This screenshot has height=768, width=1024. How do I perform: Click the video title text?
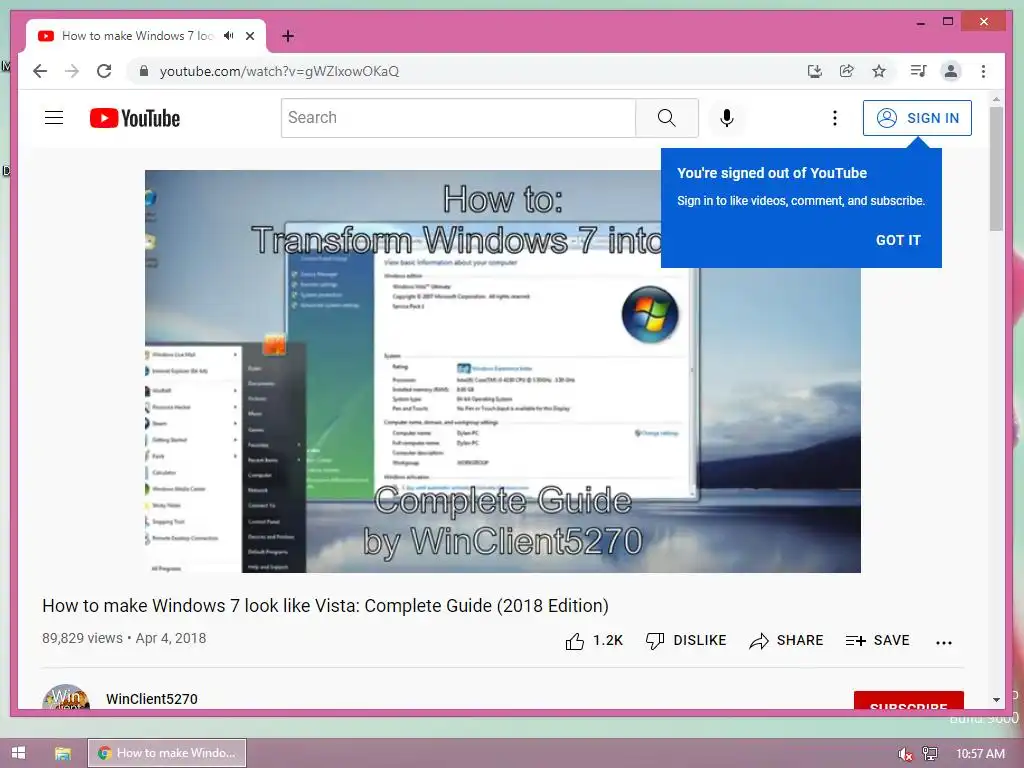point(325,606)
